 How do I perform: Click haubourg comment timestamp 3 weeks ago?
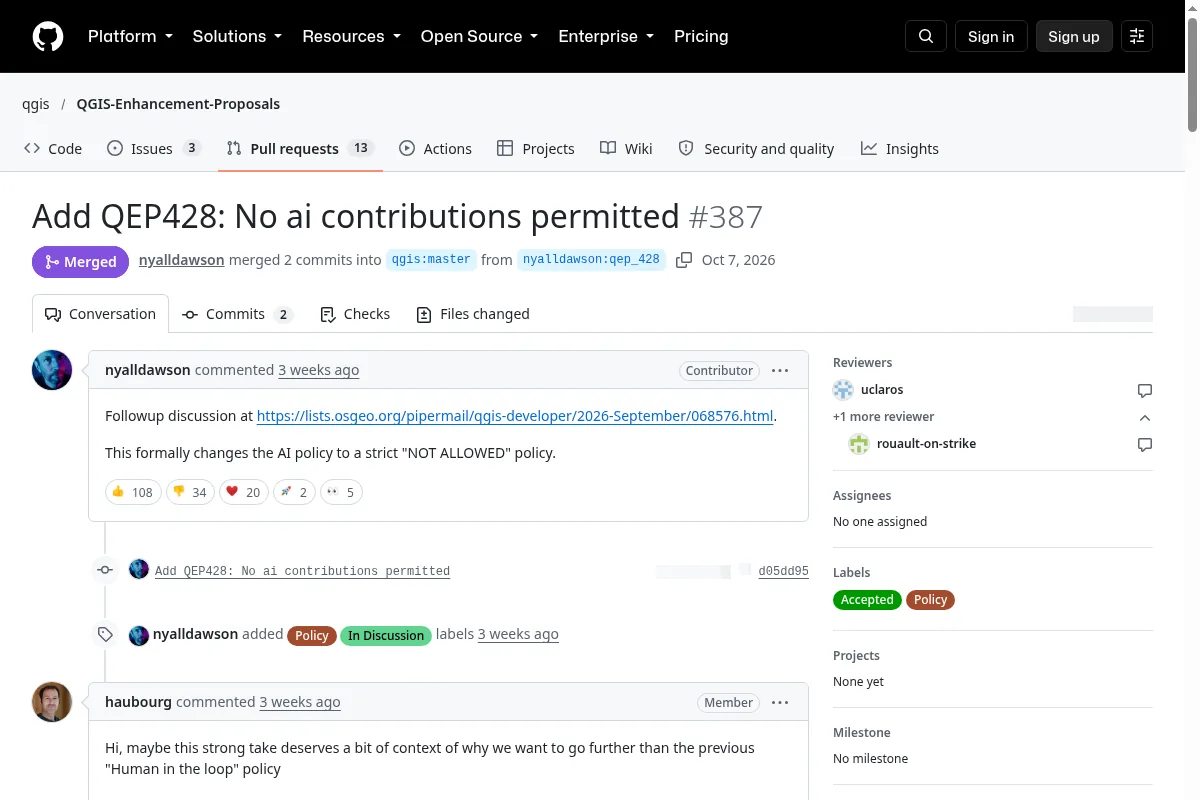pyautogui.click(x=299, y=702)
